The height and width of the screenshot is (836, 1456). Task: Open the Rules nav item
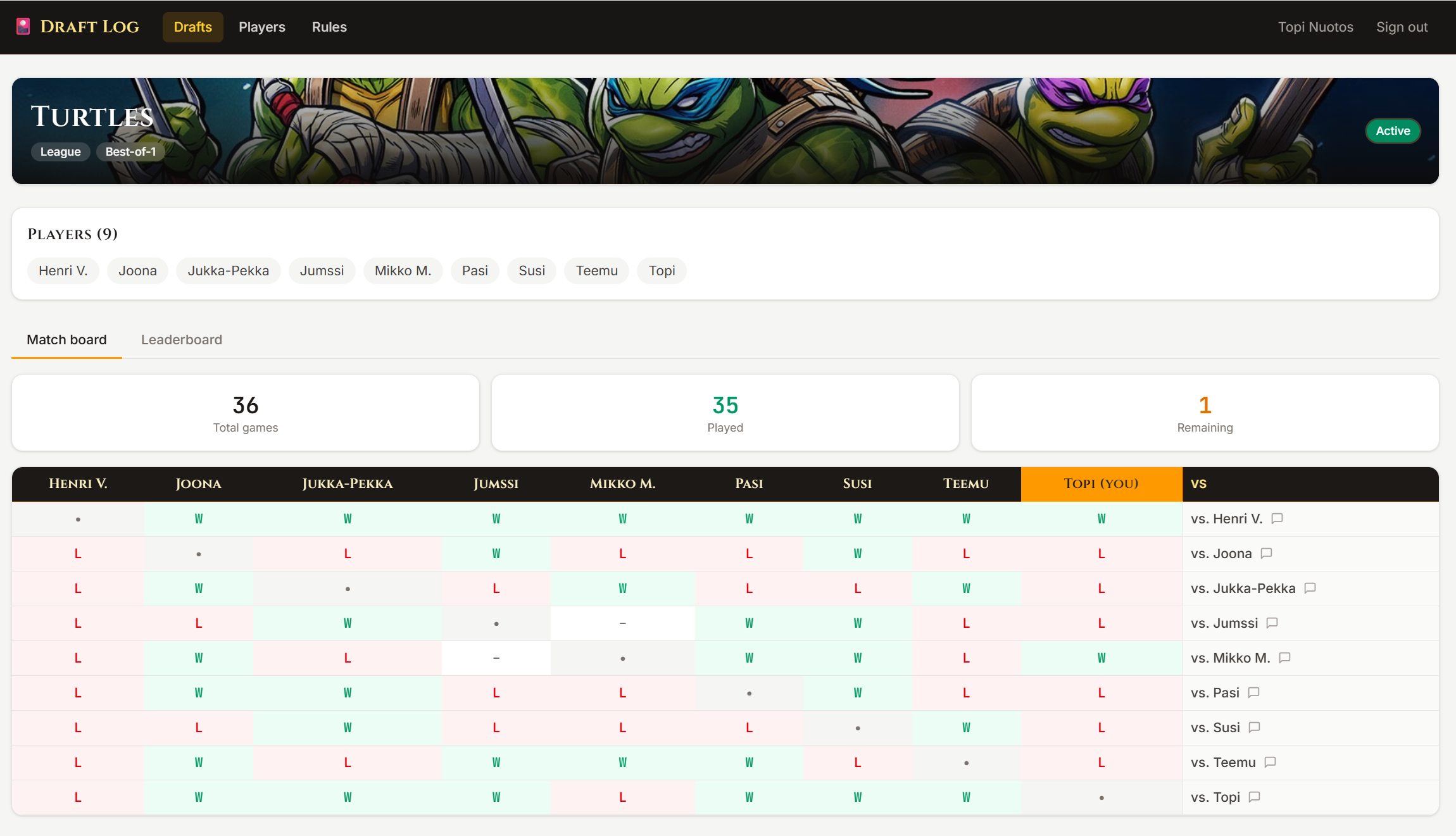(329, 27)
